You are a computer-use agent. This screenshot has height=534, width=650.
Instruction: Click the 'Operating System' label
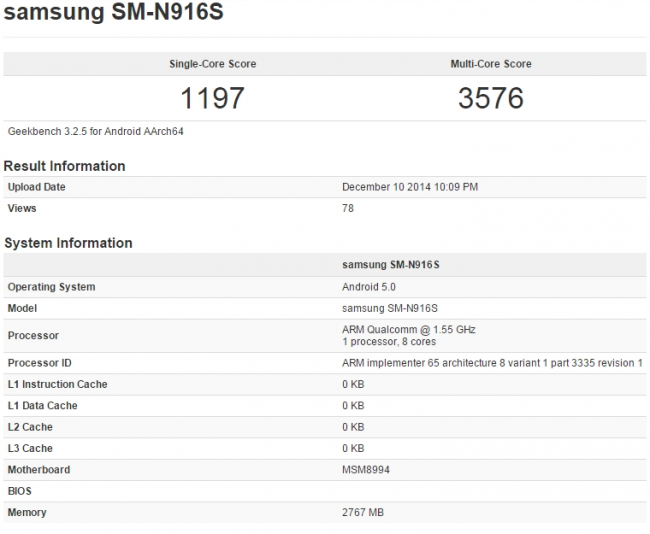tap(51, 287)
